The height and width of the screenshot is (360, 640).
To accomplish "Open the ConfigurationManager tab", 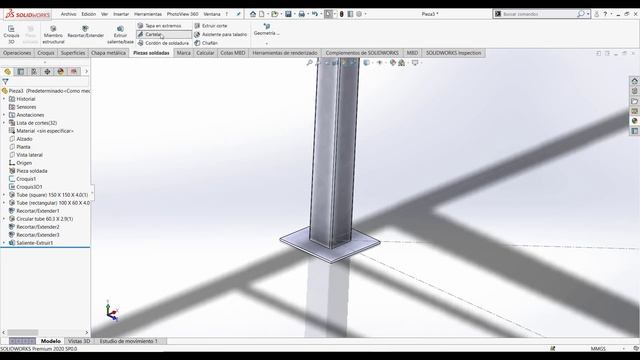I will [34, 71].
